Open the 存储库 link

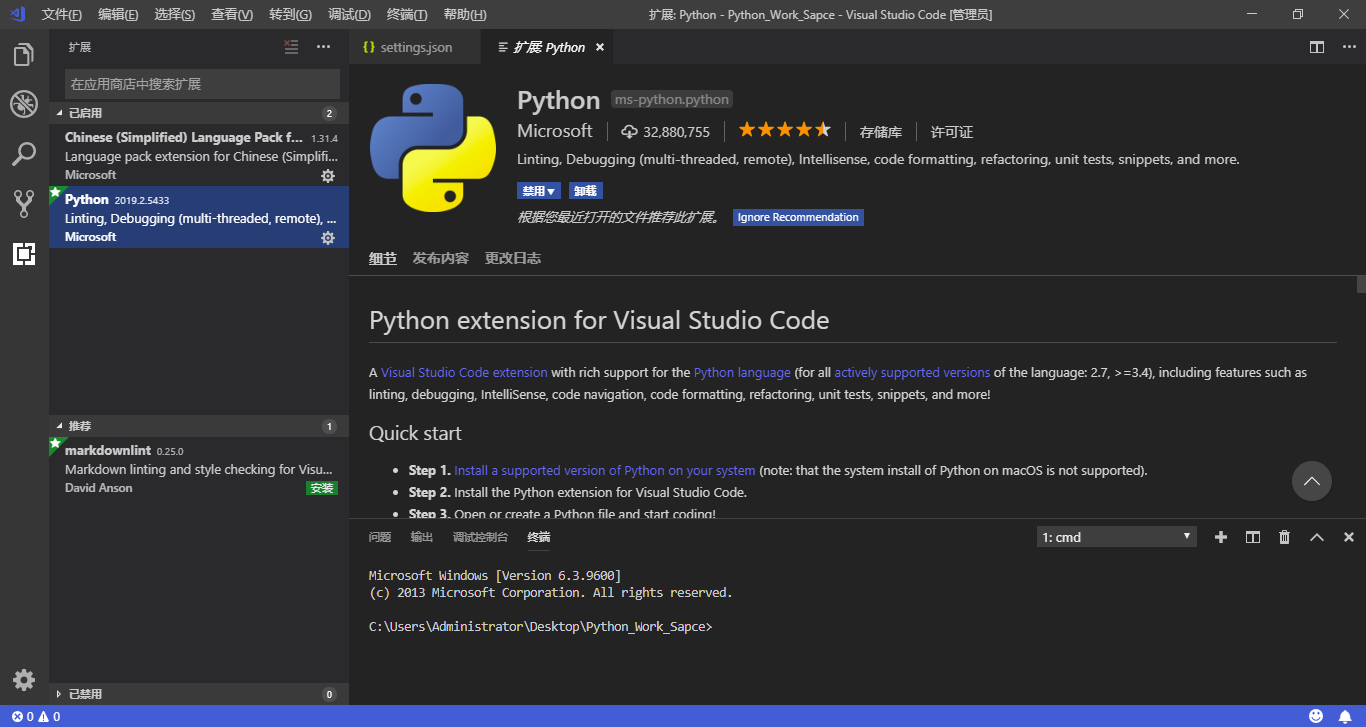[x=881, y=132]
